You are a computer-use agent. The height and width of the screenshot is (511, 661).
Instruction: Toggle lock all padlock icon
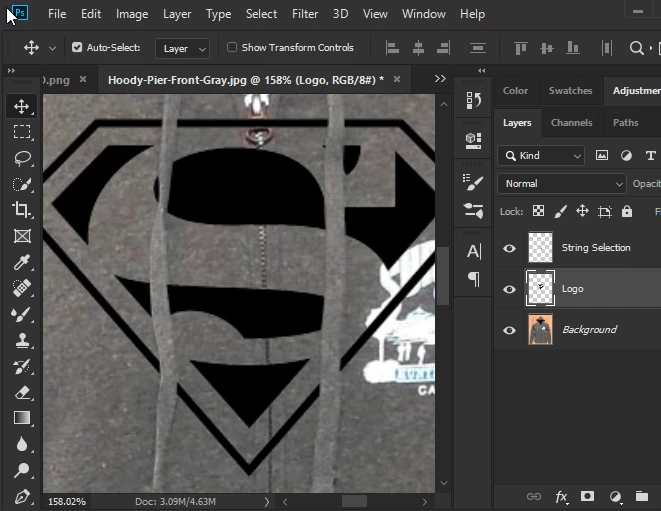pos(627,211)
